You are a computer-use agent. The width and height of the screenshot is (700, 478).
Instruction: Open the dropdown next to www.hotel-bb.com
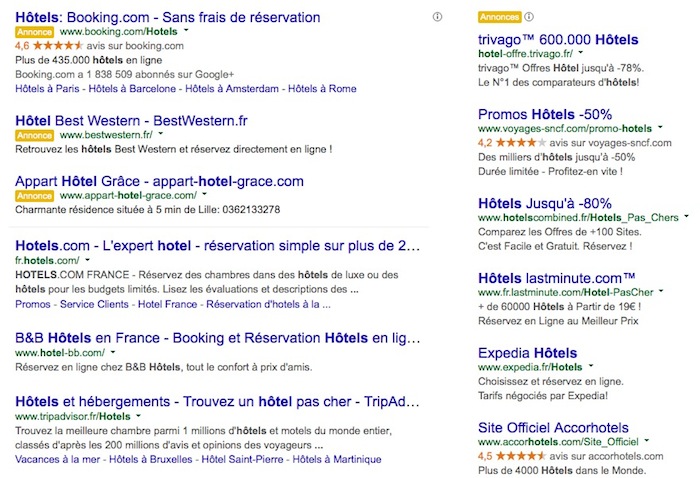(113, 353)
